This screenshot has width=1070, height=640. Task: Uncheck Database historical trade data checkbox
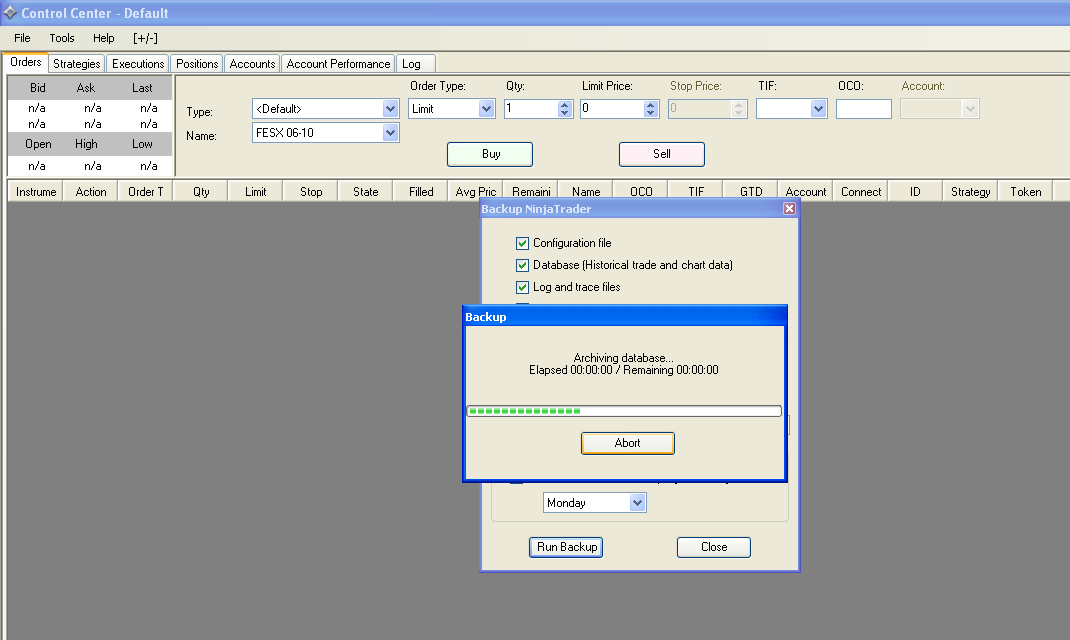pyautogui.click(x=522, y=265)
